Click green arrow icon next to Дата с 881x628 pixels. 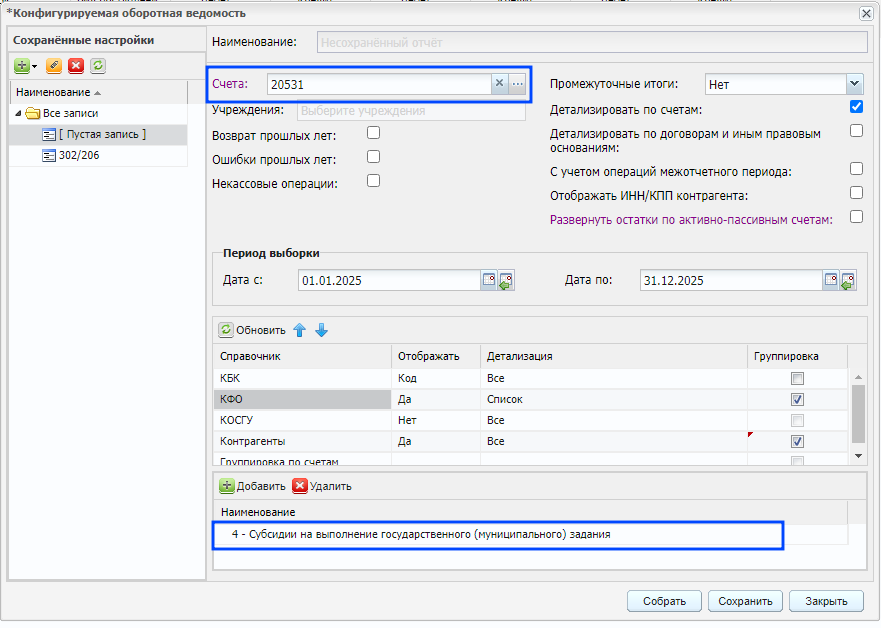[x=506, y=280]
